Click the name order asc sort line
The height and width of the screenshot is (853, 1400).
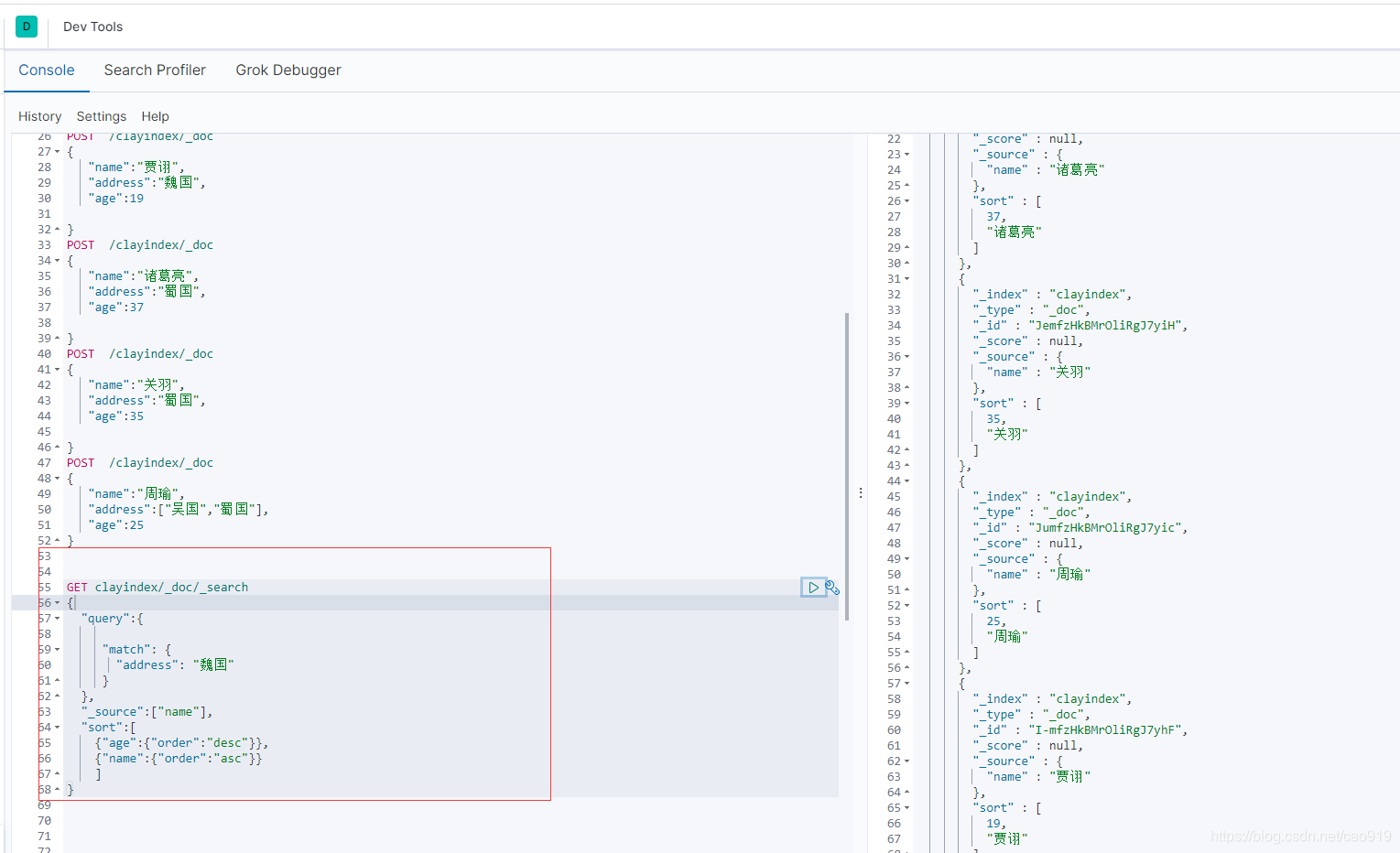pyautogui.click(x=179, y=759)
